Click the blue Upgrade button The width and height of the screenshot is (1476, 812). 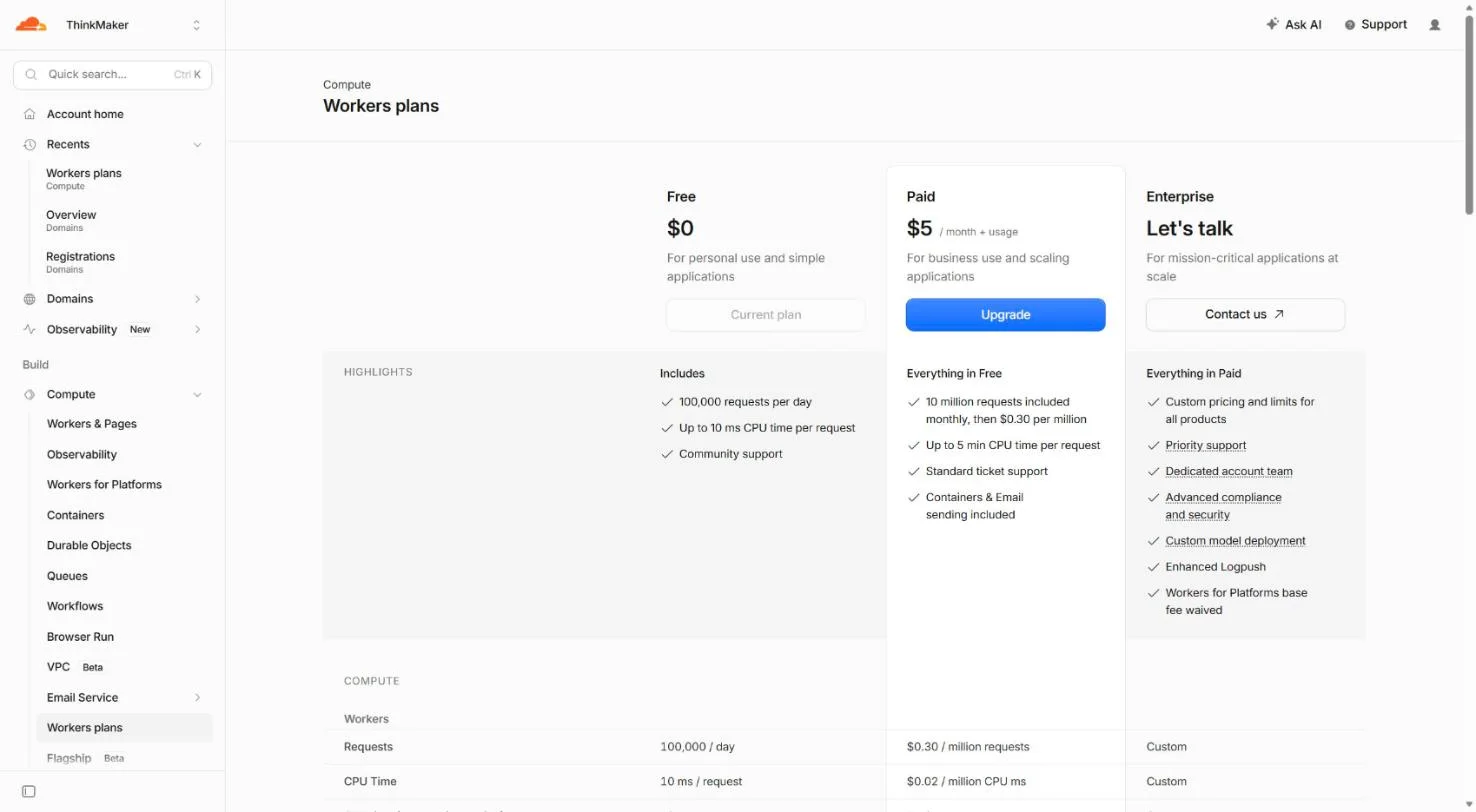pos(1005,314)
